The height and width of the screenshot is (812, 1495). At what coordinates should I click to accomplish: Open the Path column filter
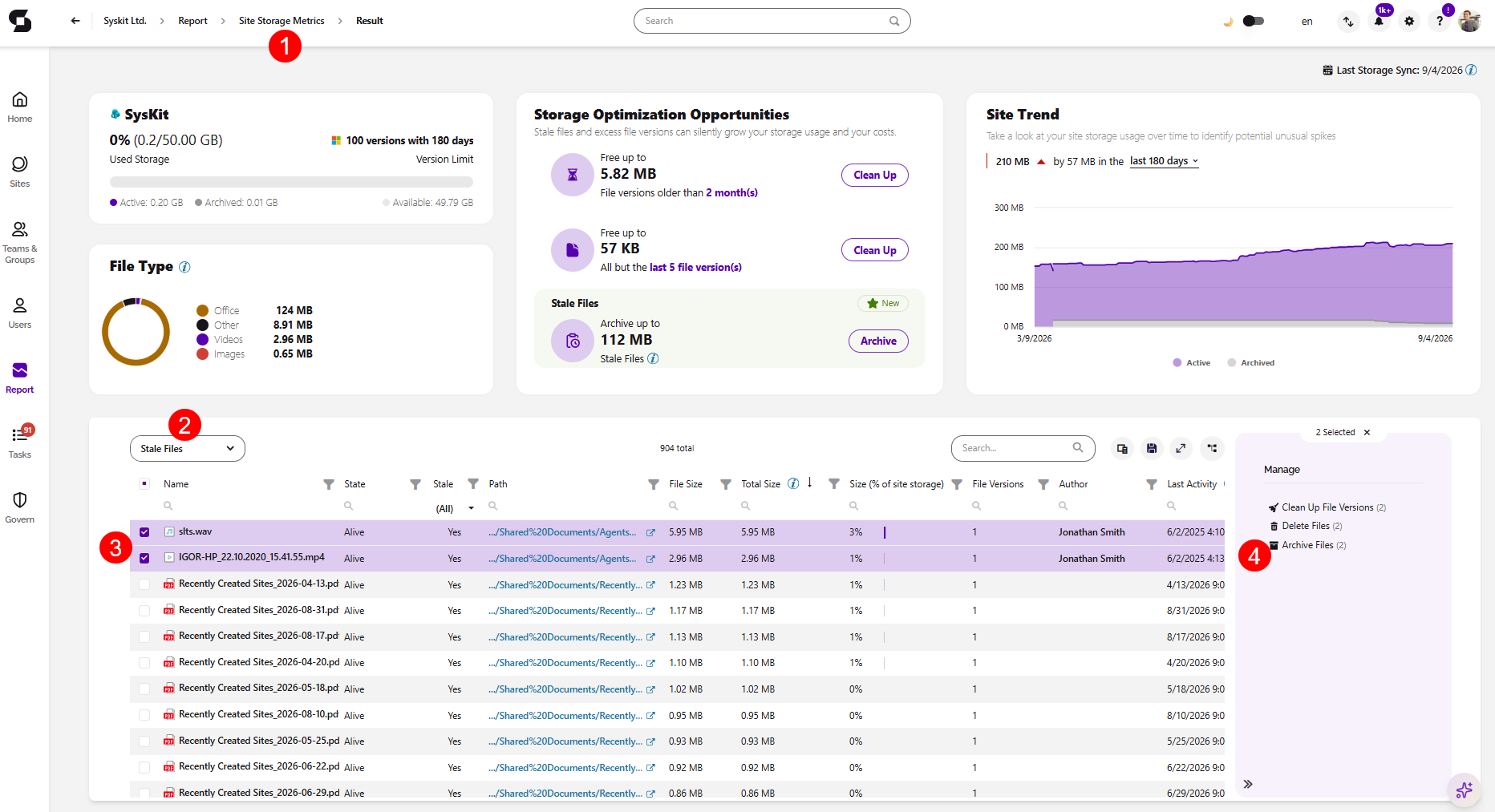point(654,484)
